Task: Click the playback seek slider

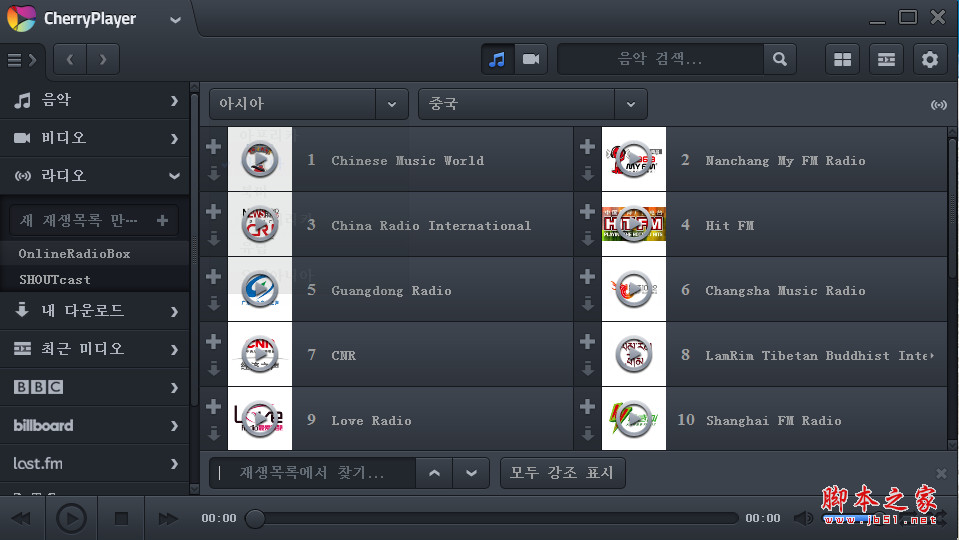Action: 492,519
